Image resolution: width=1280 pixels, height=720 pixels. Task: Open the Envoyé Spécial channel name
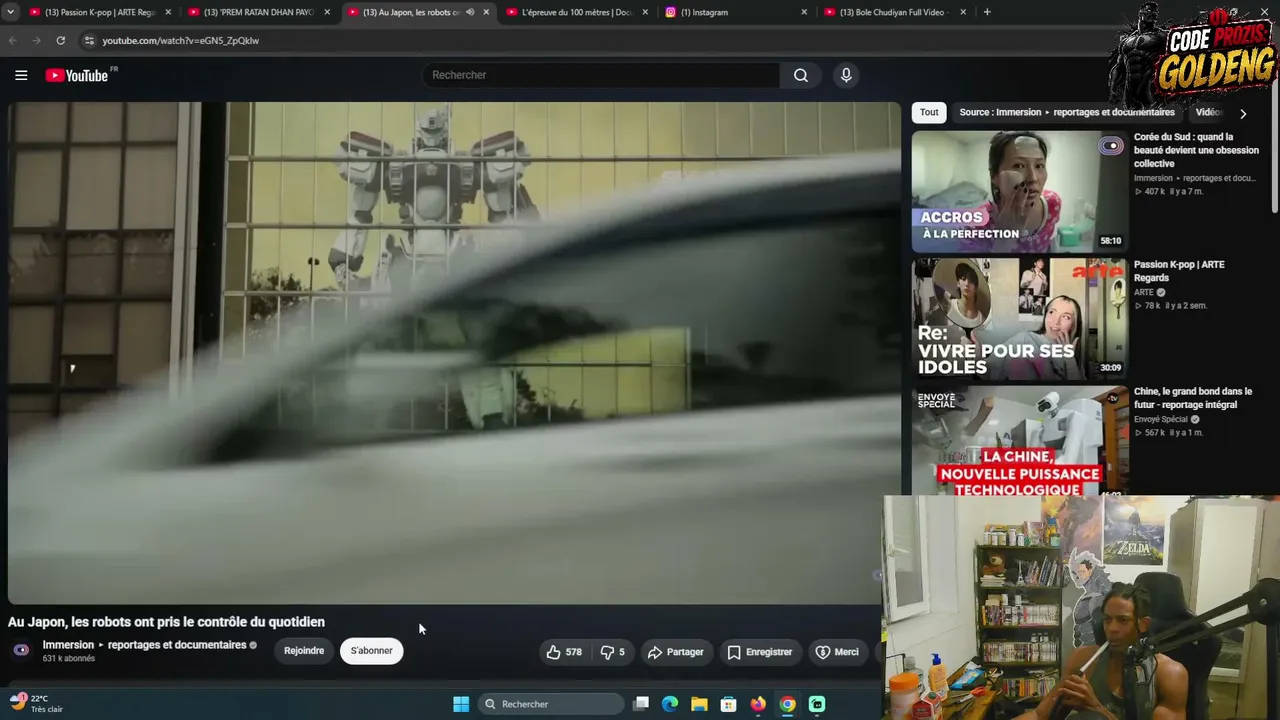1160,419
